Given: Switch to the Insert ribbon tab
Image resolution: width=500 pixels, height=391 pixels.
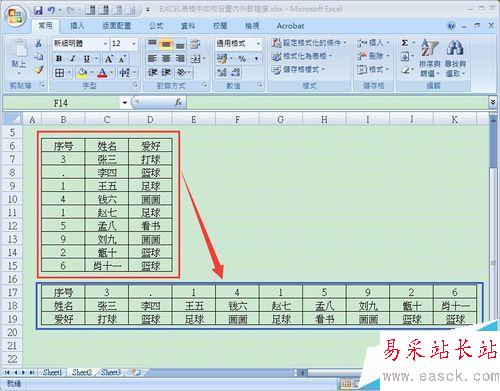Looking at the screenshot, I should pyautogui.click(x=77, y=26).
